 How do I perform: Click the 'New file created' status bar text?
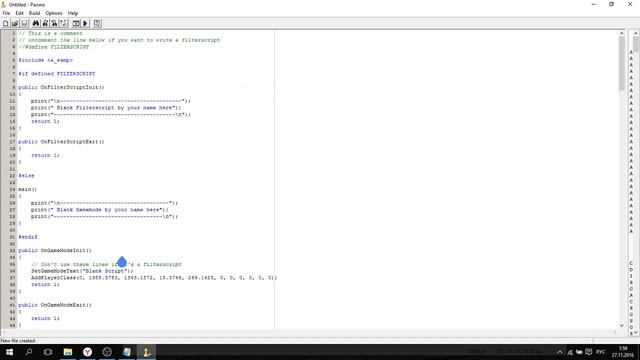tap(18, 340)
